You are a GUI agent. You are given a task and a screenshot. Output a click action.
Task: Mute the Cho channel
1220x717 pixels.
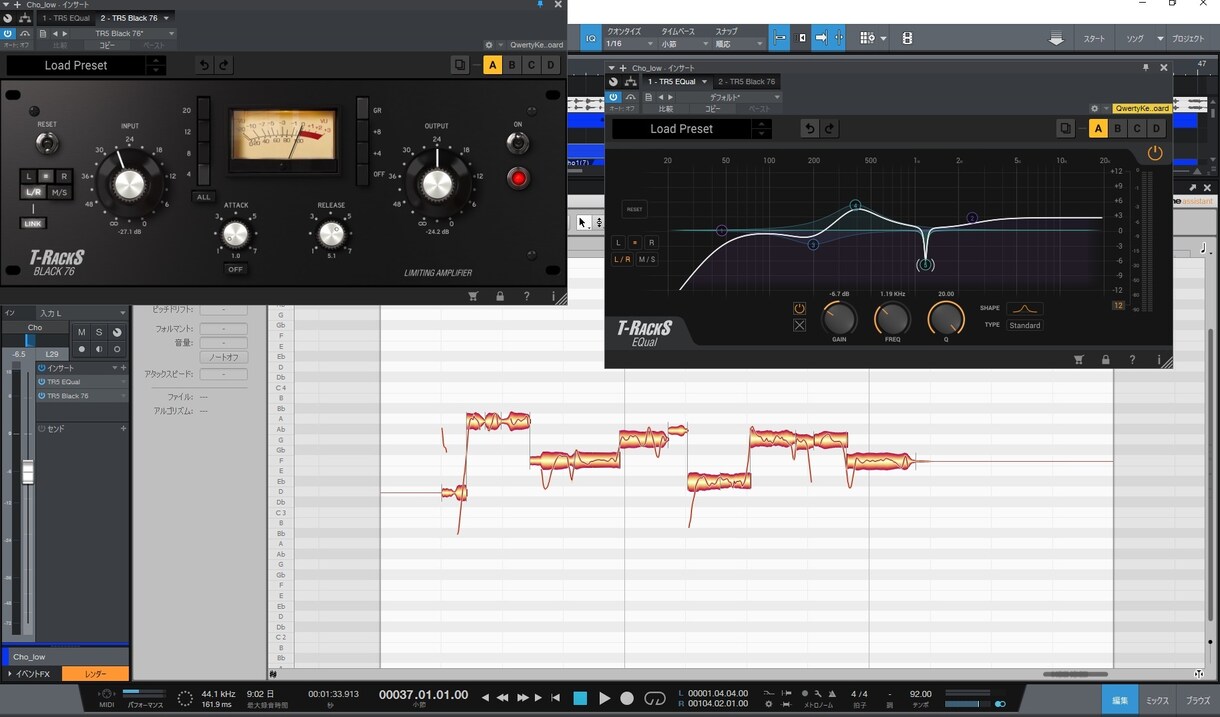82,332
